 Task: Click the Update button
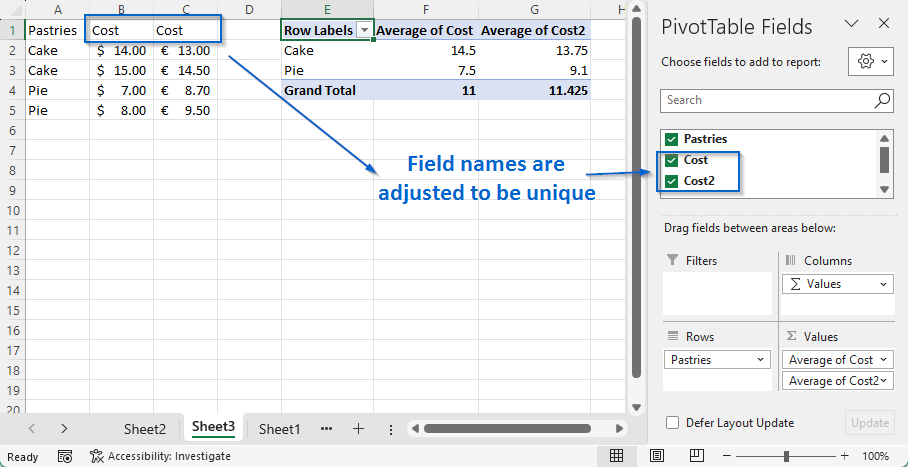(x=869, y=423)
